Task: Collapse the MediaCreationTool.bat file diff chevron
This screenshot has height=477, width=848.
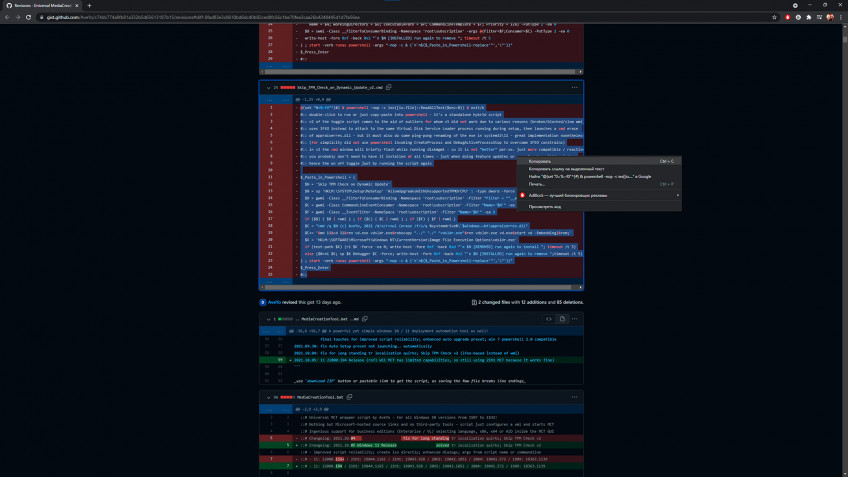Action: click(270, 398)
